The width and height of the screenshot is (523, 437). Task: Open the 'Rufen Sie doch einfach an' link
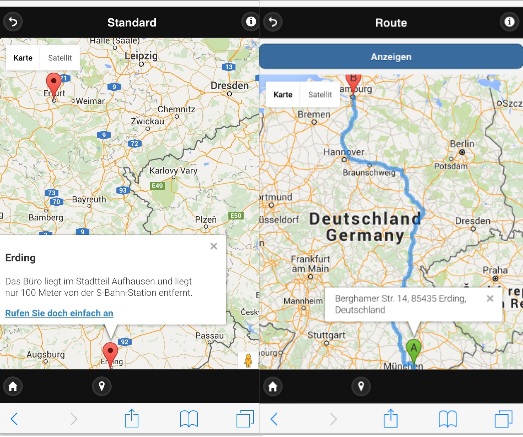59,313
